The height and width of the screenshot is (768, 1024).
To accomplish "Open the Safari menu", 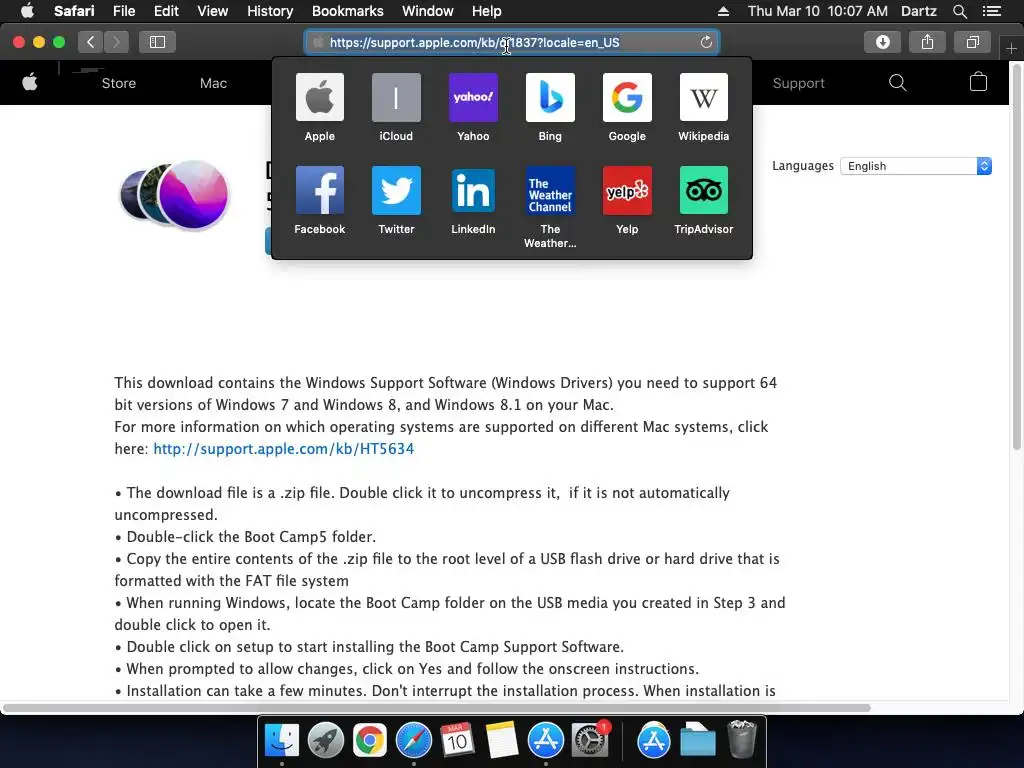I will point(74,11).
